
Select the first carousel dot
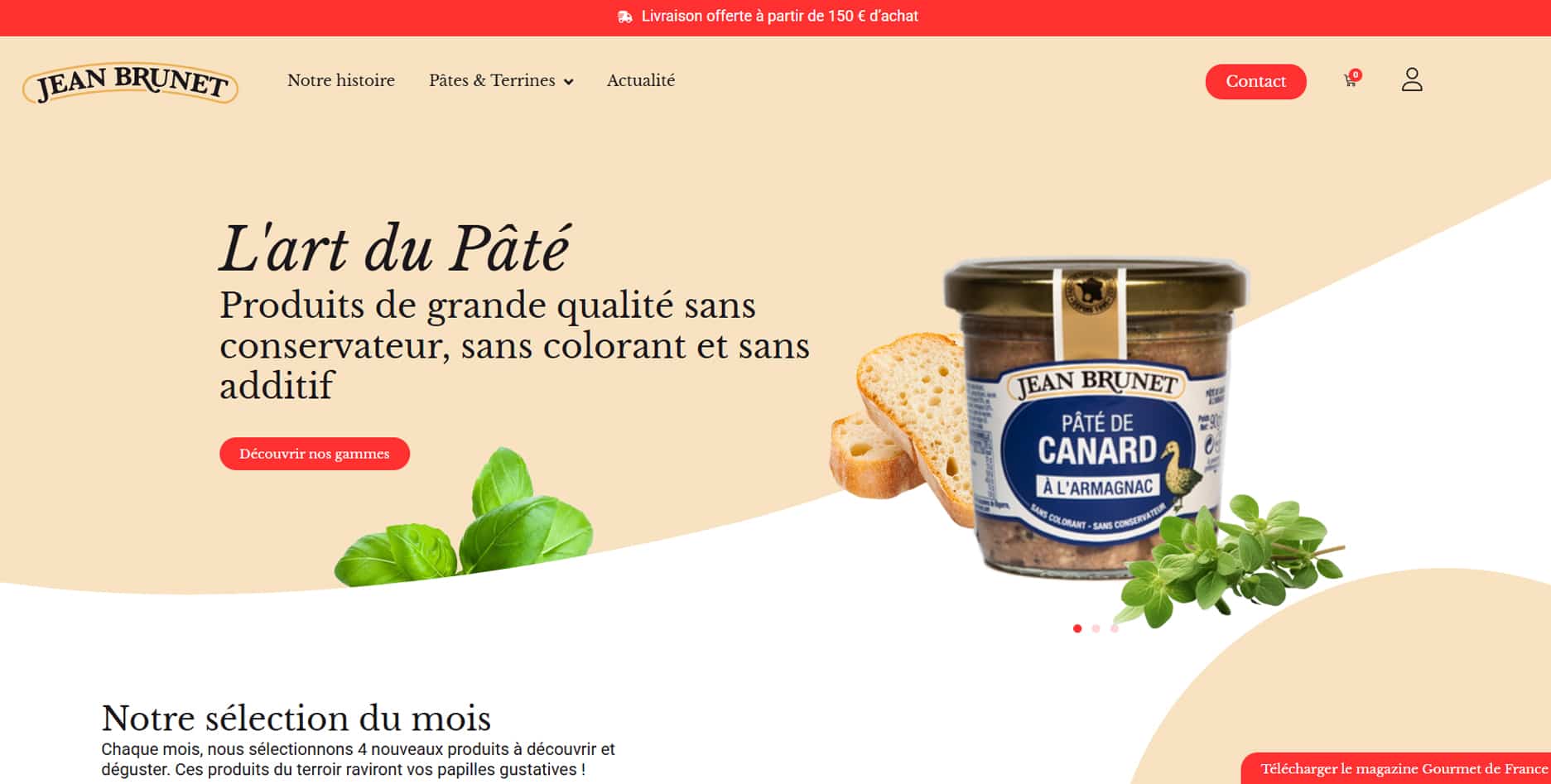click(1077, 628)
